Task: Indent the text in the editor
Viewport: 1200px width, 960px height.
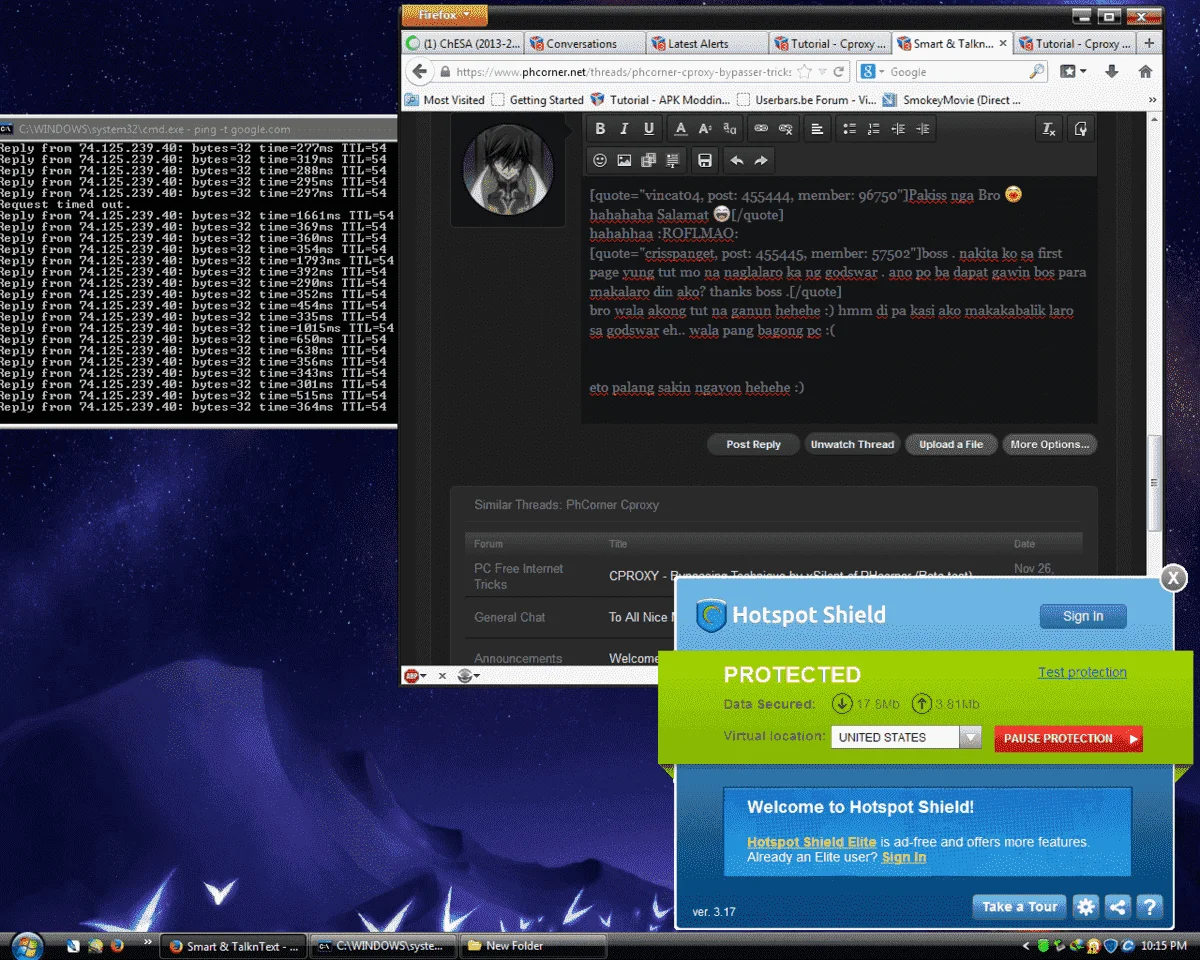Action: [x=923, y=128]
